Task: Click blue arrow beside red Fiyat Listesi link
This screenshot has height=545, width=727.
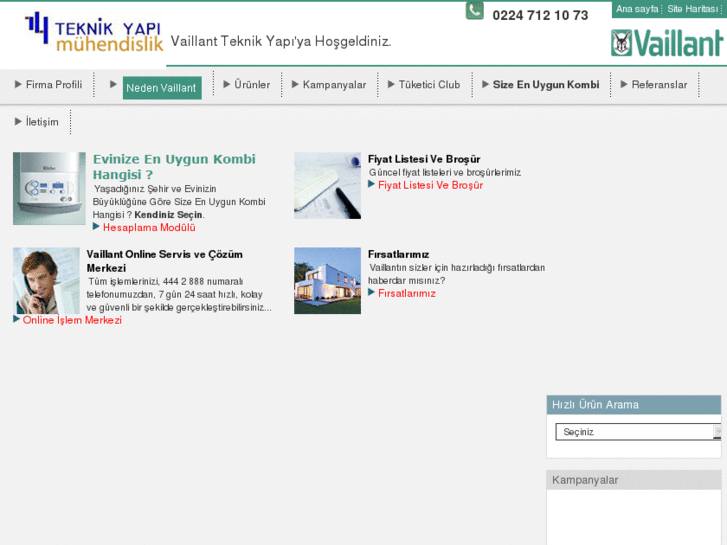Action: (371, 184)
